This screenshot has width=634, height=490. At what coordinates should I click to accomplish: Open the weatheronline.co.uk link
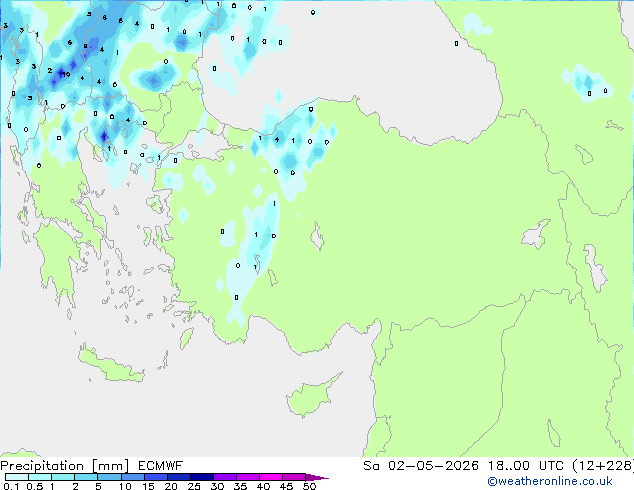click(x=549, y=481)
